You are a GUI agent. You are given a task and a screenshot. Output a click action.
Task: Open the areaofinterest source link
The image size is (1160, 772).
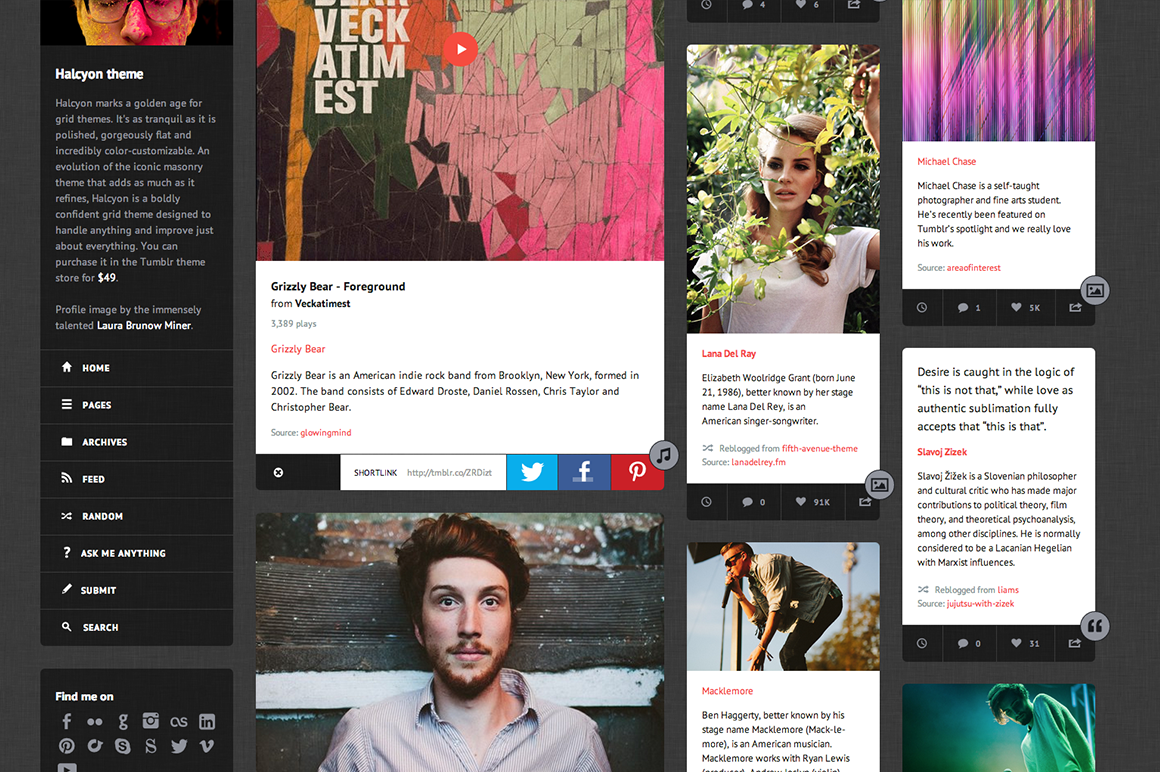tap(974, 268)
